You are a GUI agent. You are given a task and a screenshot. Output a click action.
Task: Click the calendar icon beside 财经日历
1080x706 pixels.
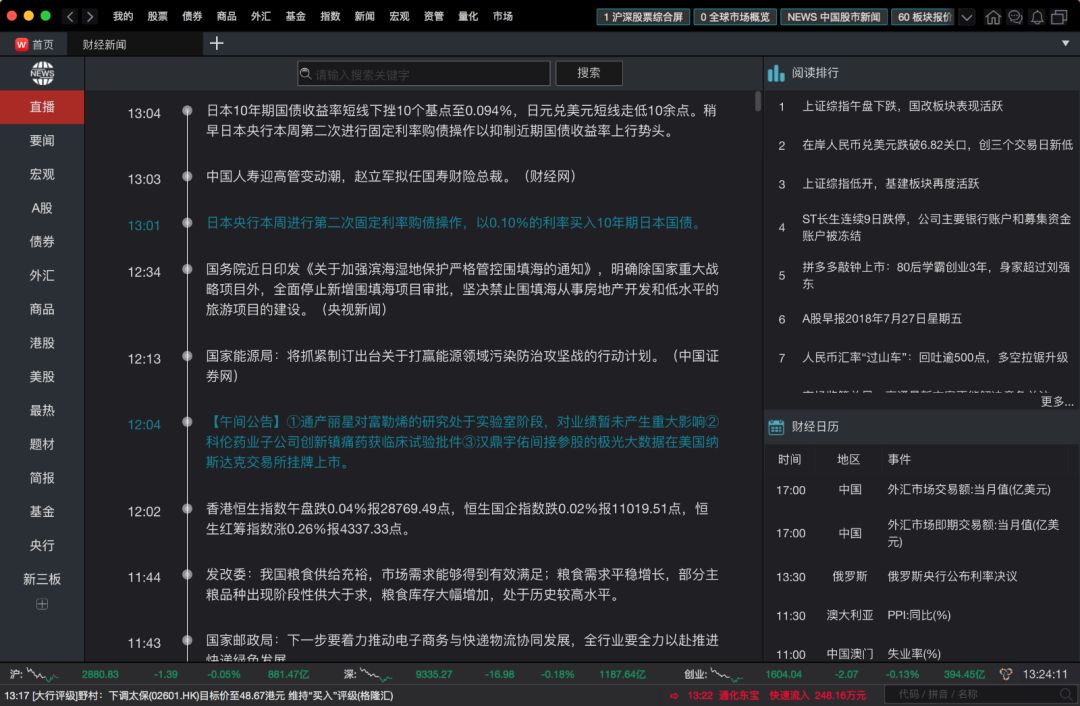tap(778, 427)
